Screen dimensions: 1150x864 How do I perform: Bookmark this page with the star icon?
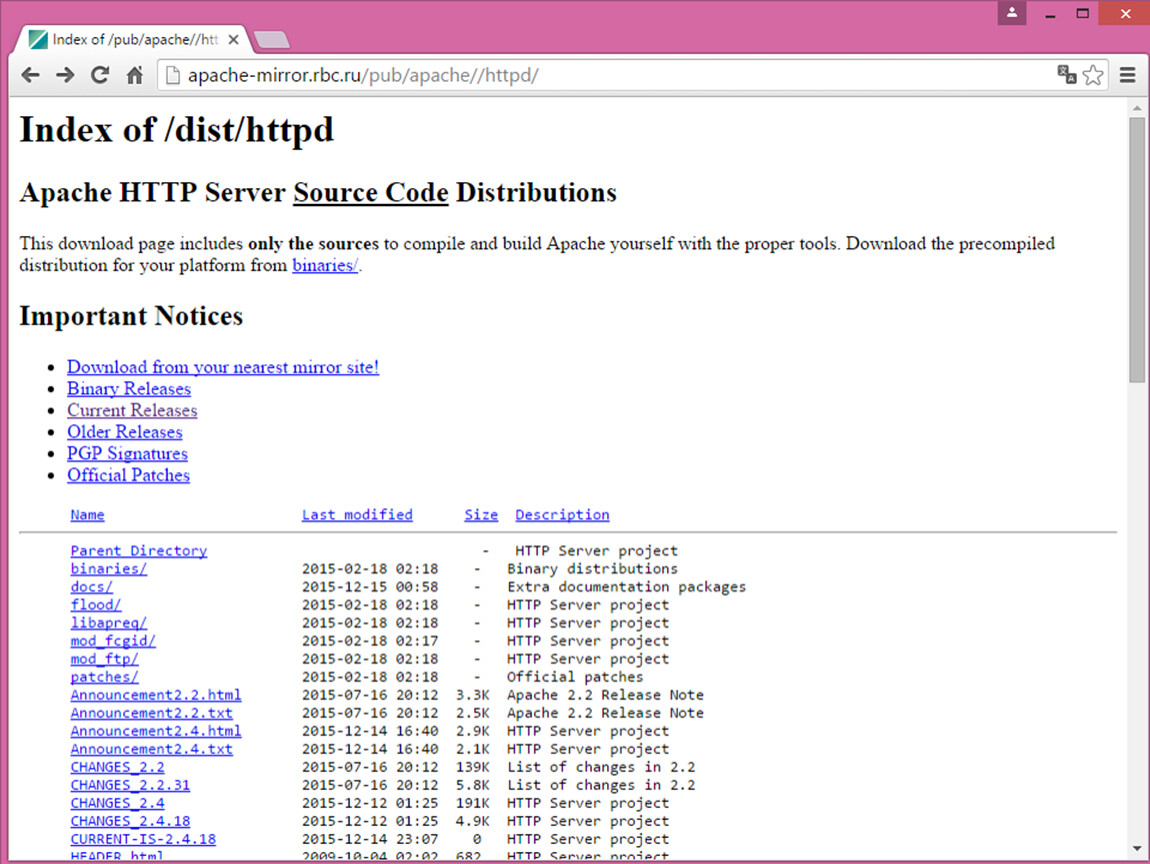click(x=1093, y=75)
